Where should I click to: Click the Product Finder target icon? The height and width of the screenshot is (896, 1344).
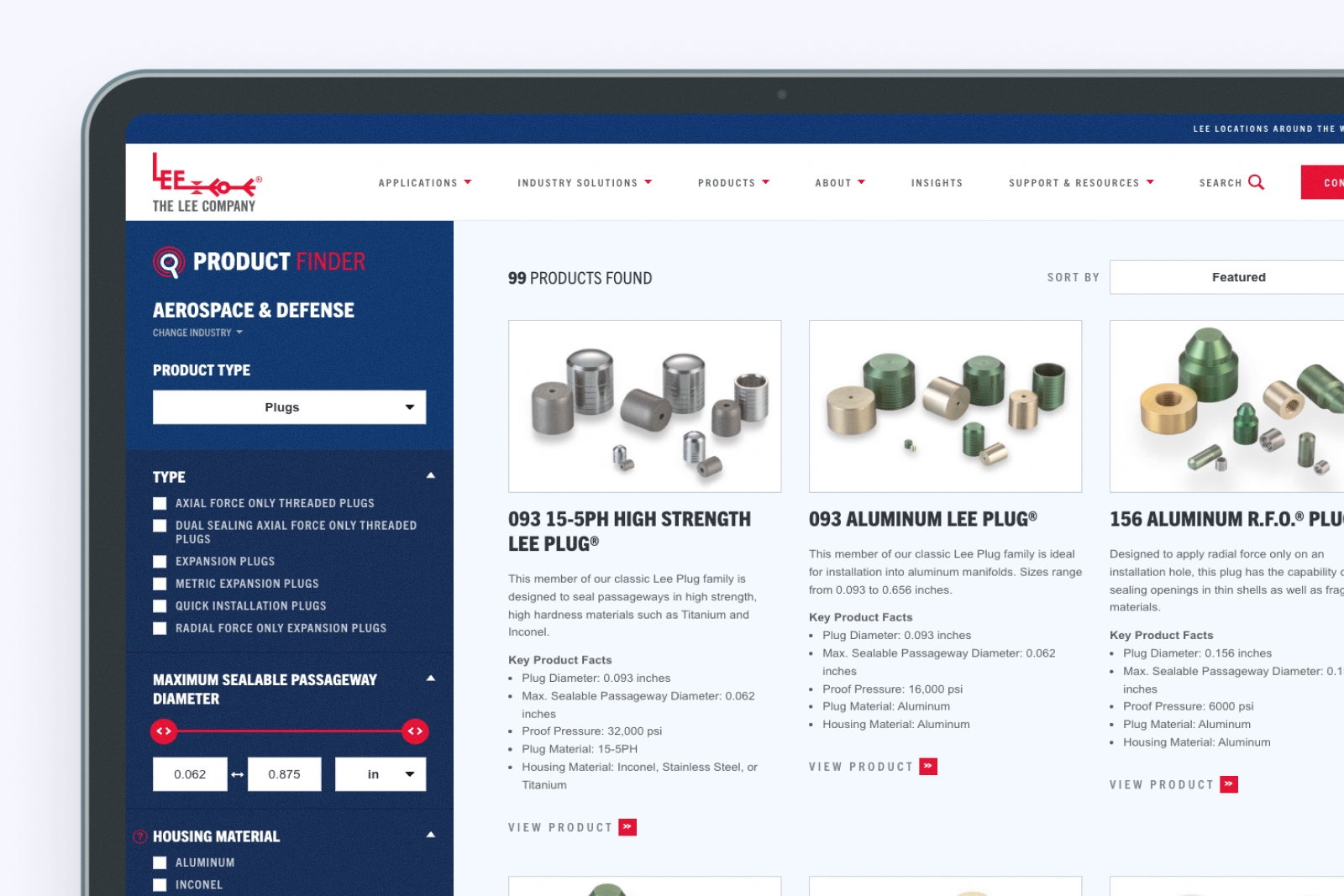click(169, 262)
